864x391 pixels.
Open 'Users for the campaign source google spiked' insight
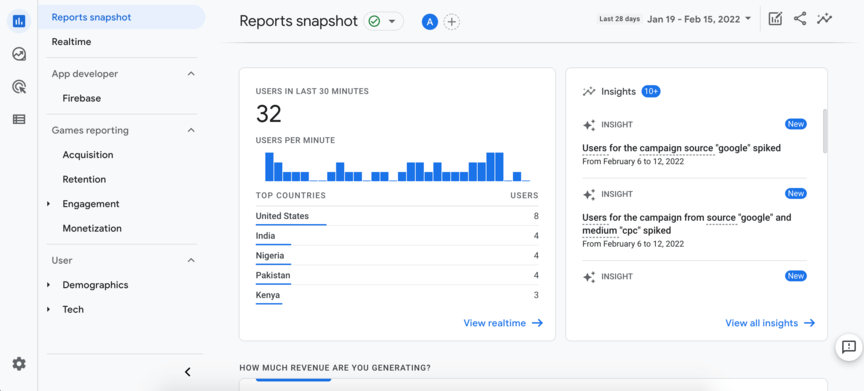pyautogui.click(x=681, y=149)
